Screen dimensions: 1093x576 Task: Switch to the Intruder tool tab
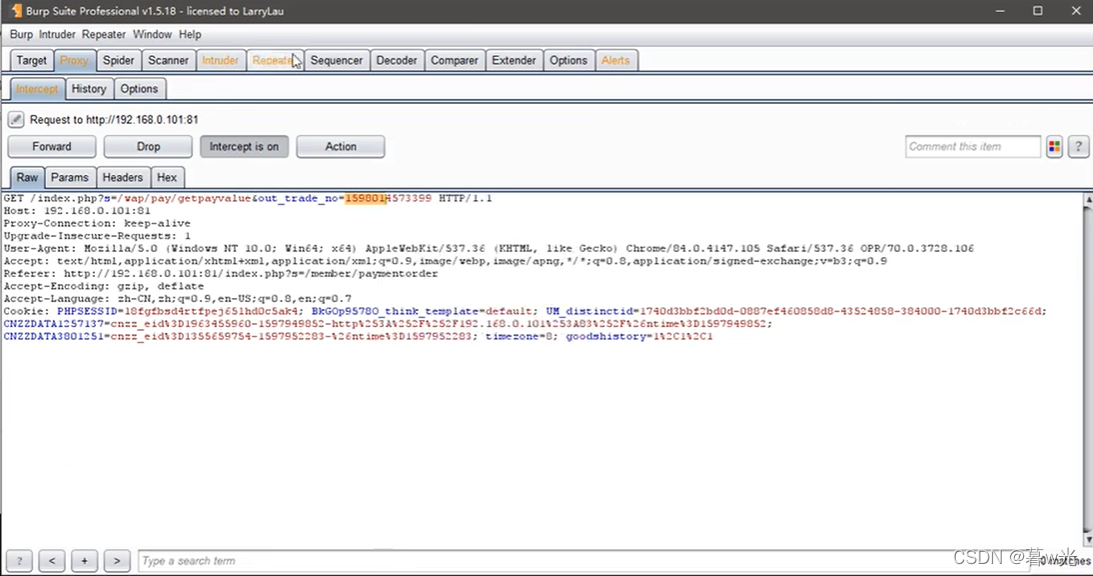point(220,61)
